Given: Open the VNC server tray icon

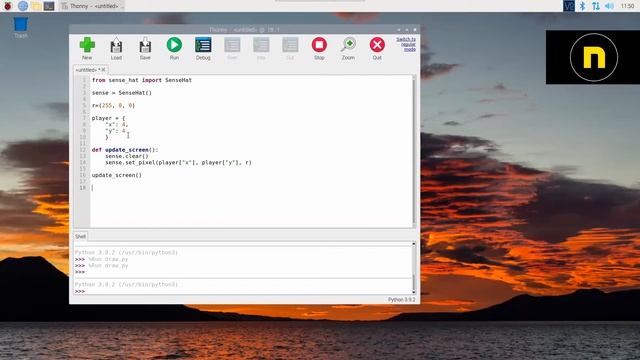Looking at the screenshot, I should coord(569,6).
